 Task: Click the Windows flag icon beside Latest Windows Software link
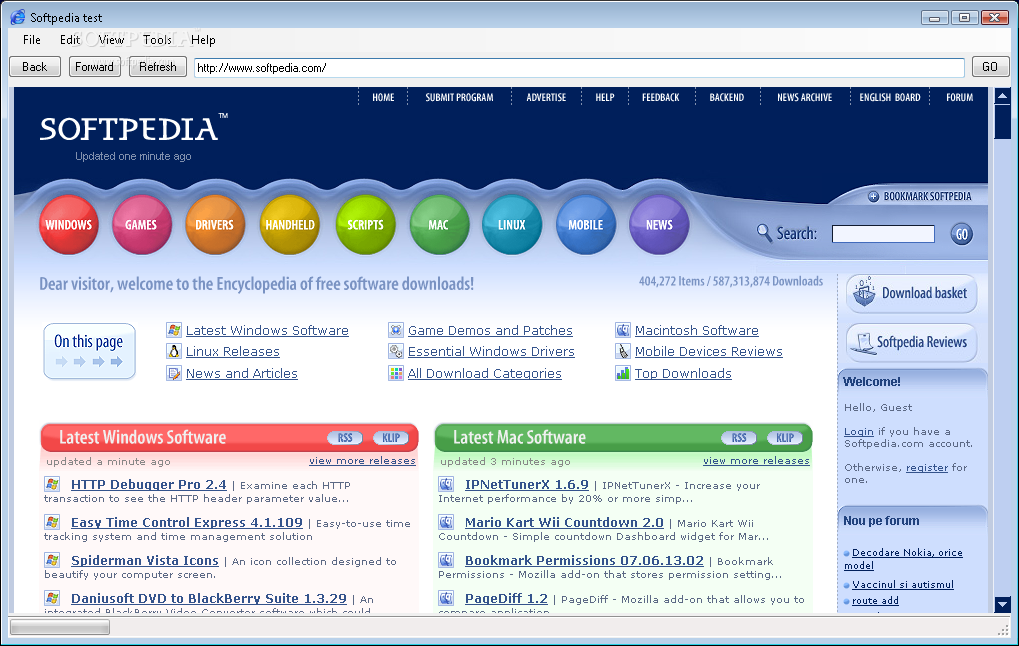pos(174,330)
